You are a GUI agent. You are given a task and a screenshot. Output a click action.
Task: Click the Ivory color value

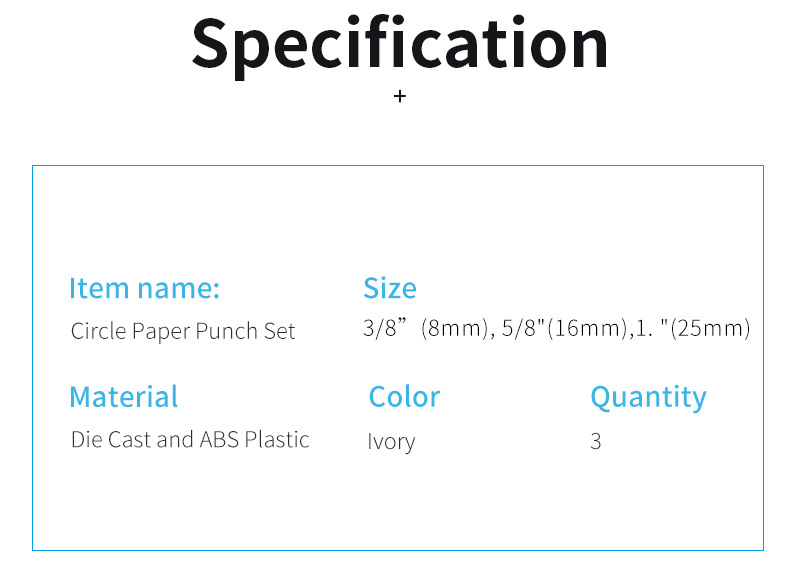(391, 442)
